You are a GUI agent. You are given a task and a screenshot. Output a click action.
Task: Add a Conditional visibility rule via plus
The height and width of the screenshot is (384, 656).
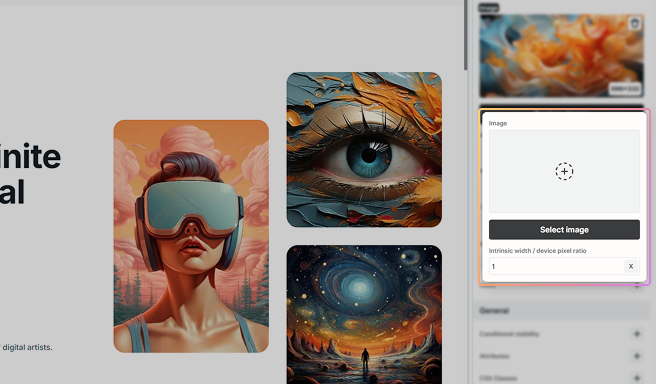(x=637, y=334)
